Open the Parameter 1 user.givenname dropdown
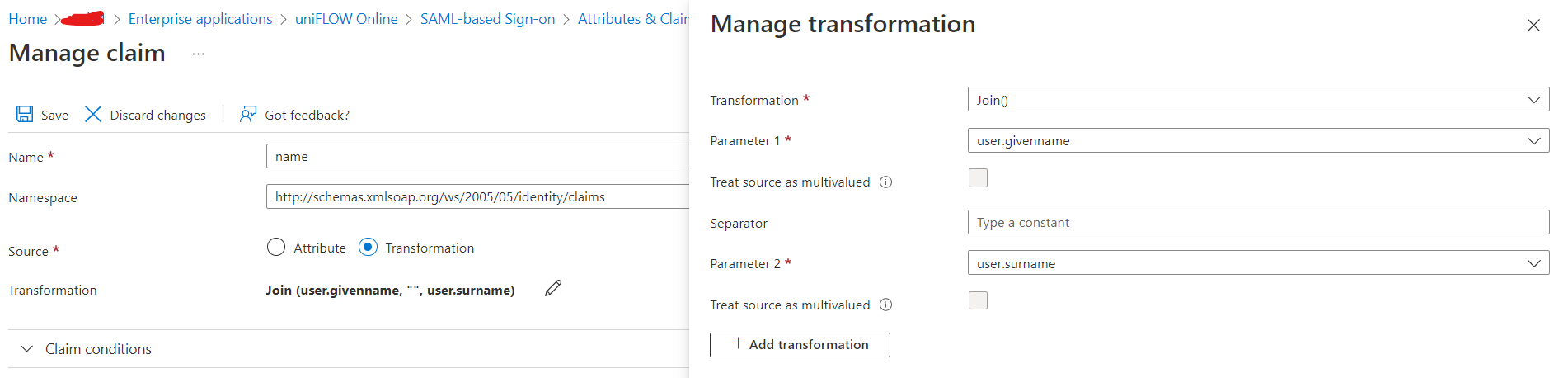 click(1258, 140)
